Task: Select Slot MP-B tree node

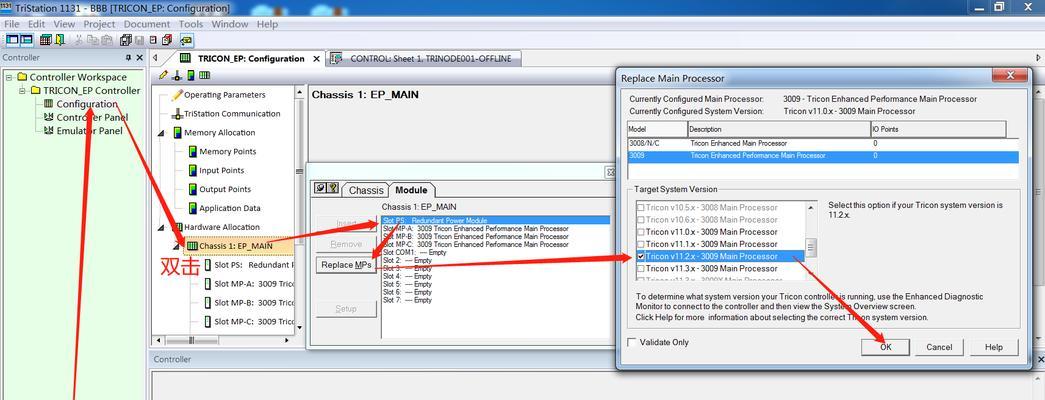Action: coord(254,303)
